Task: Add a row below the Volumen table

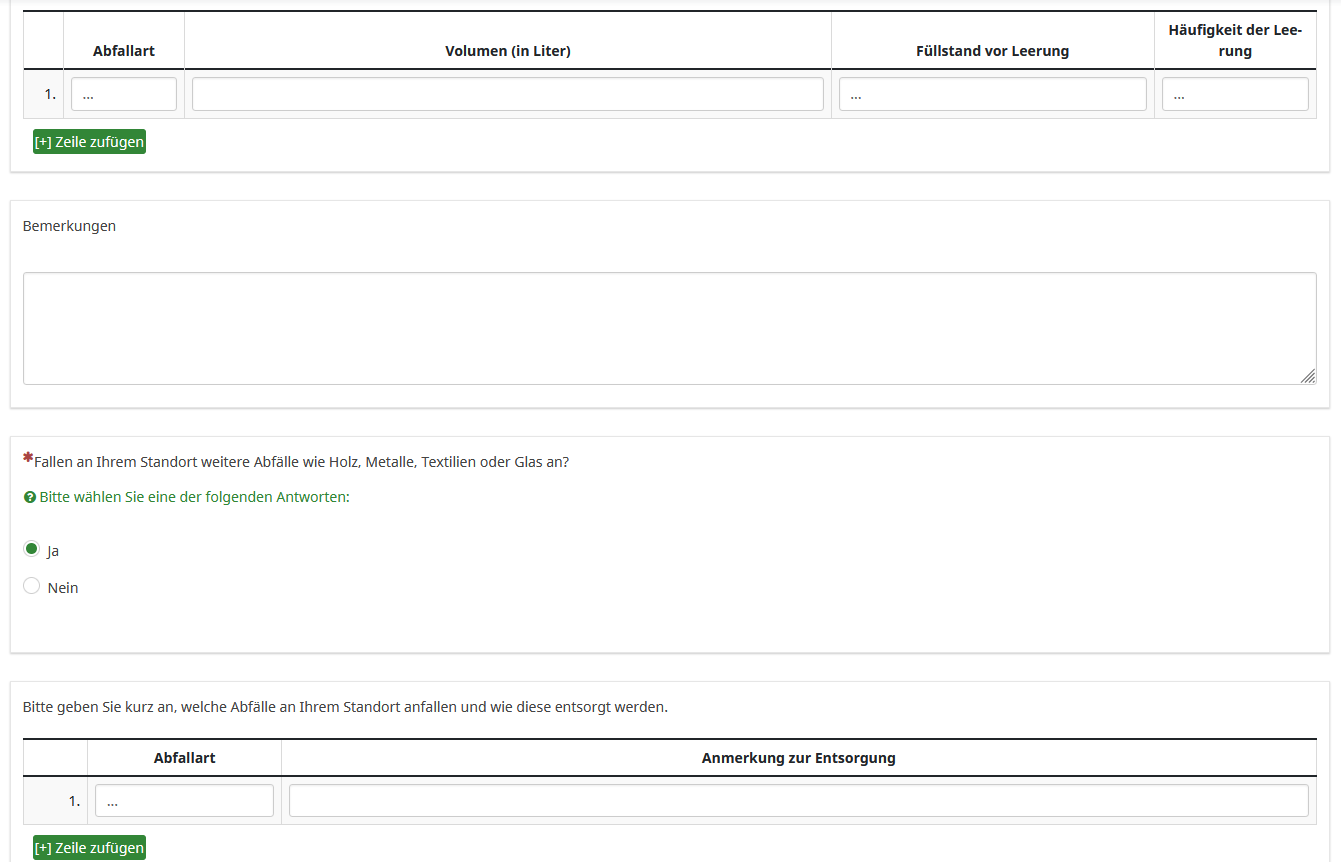Action: (89, 142)
